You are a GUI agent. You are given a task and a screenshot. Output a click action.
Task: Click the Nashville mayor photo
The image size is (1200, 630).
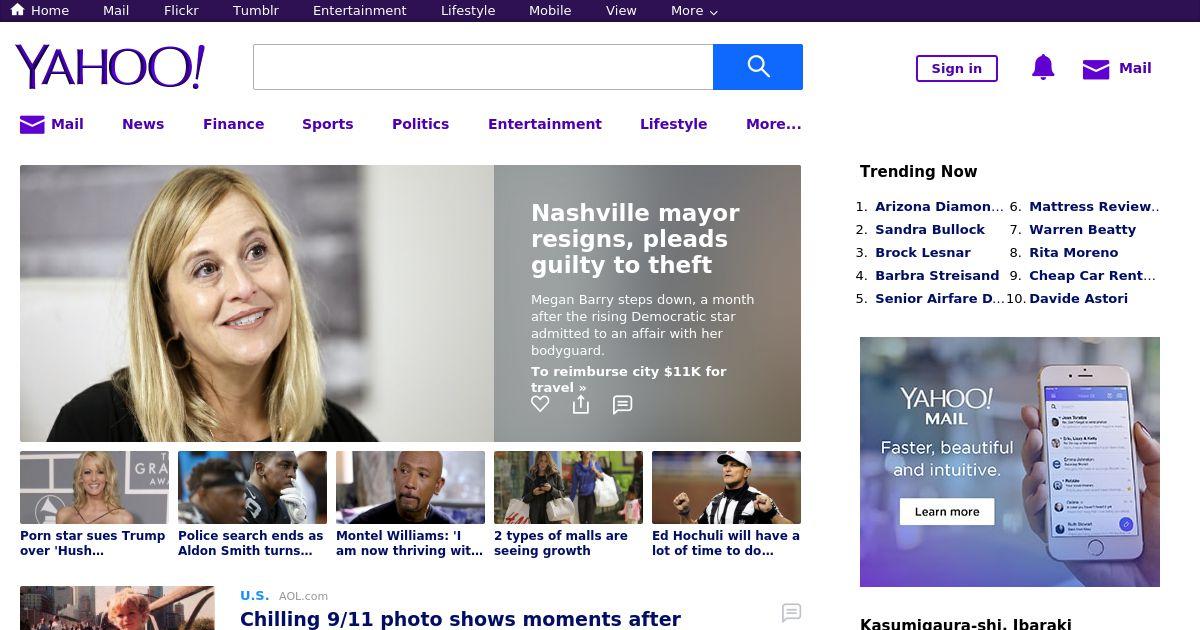coord(257,303)
